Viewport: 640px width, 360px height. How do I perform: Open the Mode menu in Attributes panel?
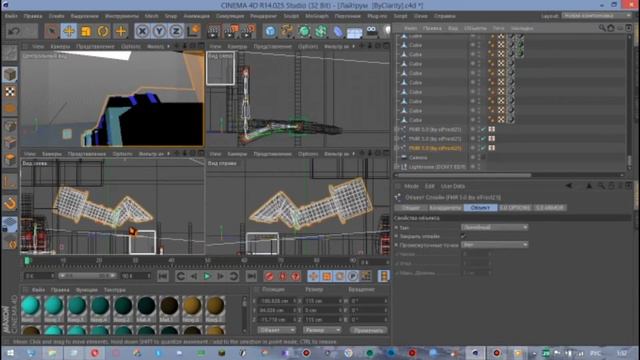(411, 186)
